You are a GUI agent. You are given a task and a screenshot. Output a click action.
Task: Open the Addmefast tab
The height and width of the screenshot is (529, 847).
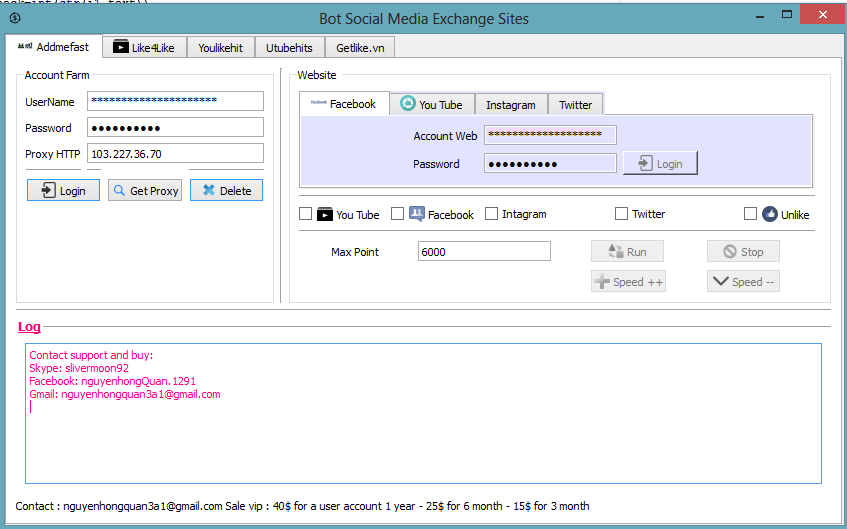click(x=53, y=47)
